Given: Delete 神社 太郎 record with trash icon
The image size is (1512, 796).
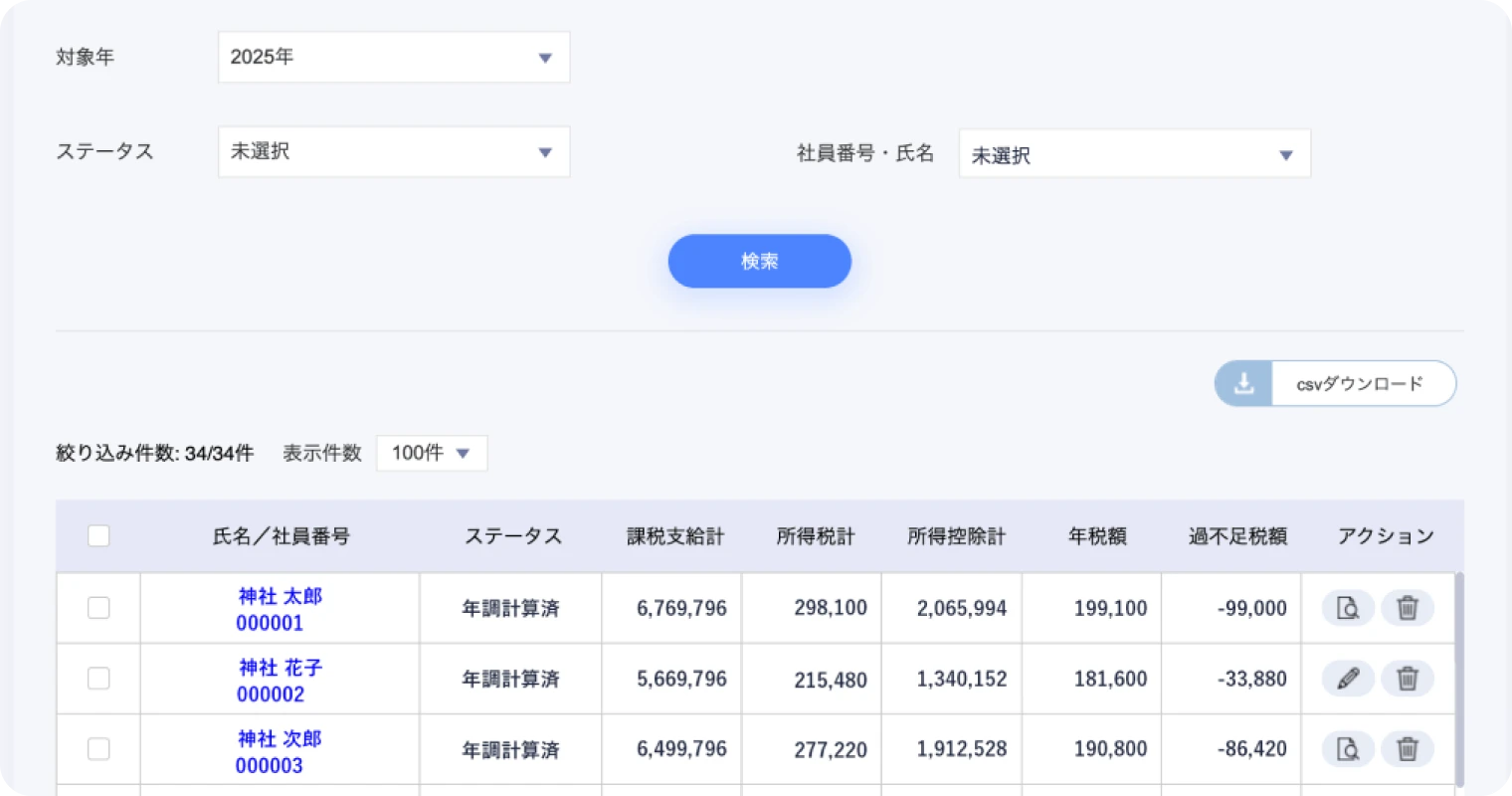Looking at the screenshot, I should tap(1408, 607).
